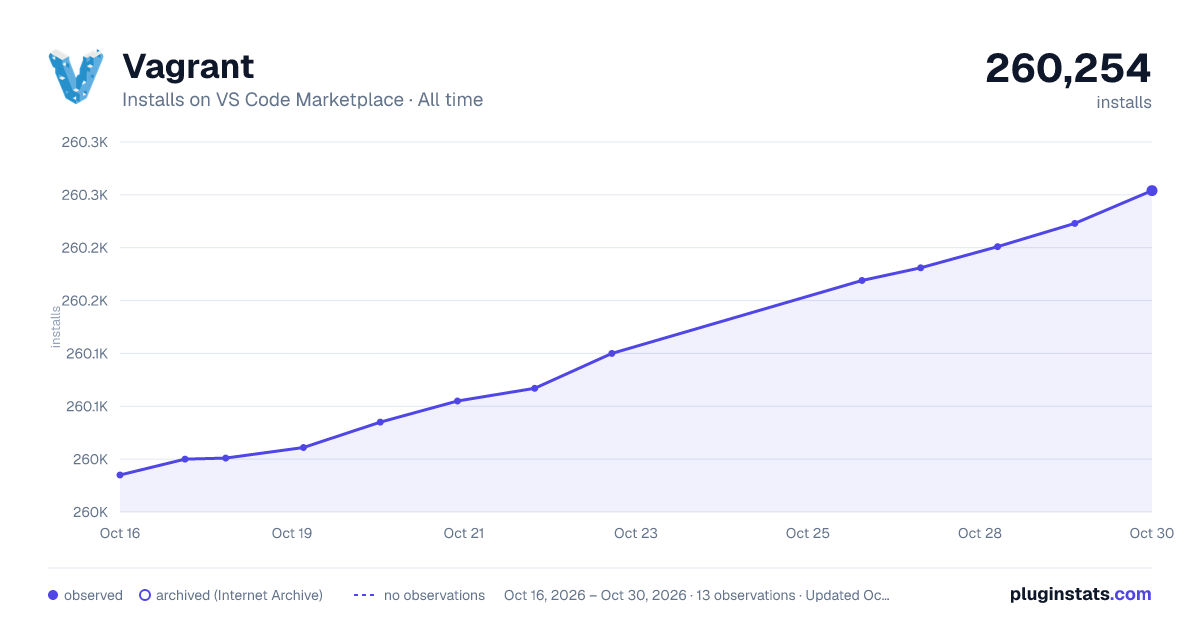
Task: Click the Oct 23 x-axis label
Action: 636,533
